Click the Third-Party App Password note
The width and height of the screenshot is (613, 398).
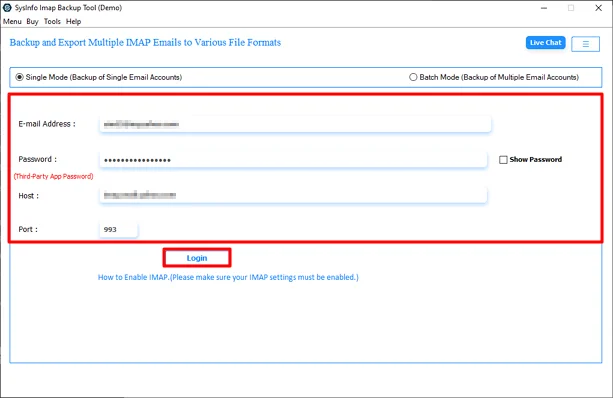[54, 176]
